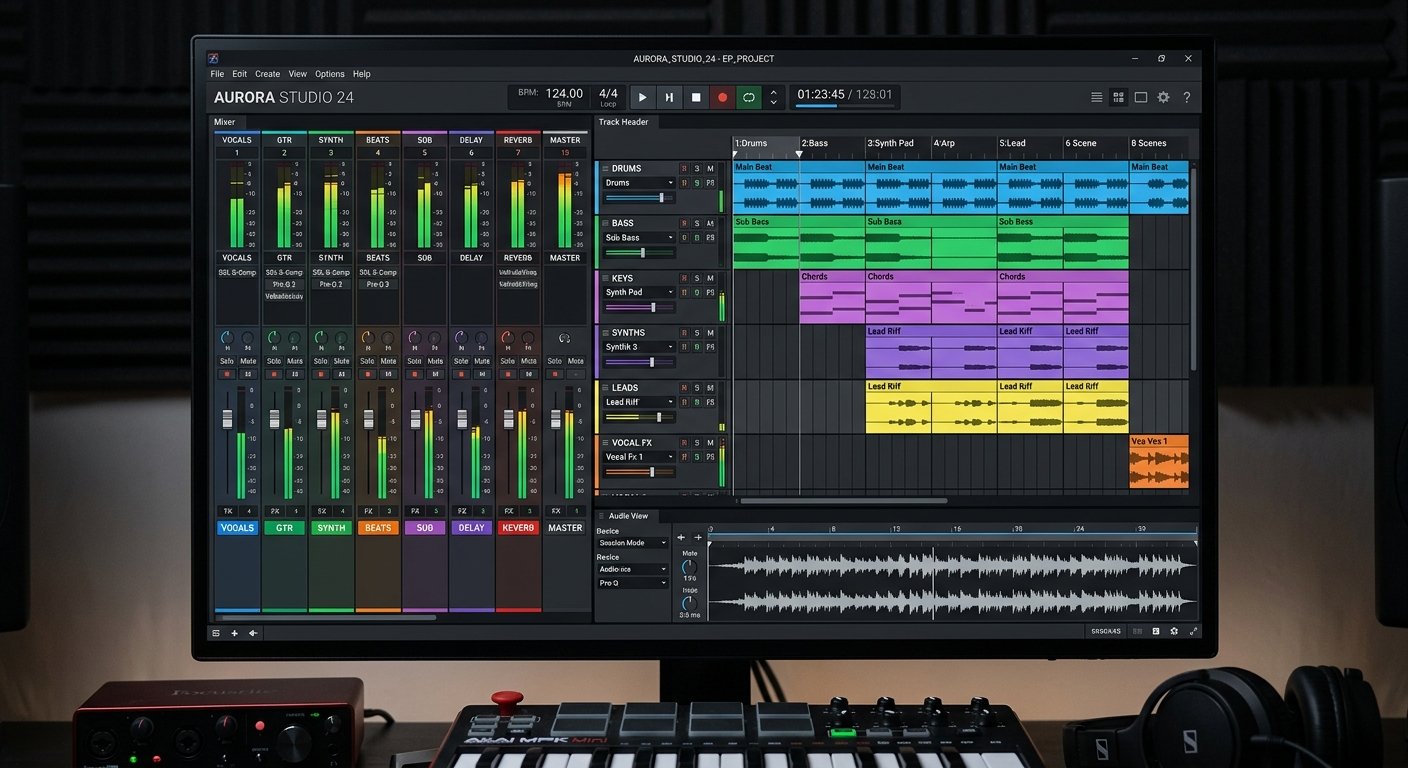Screen dimensions: 1408x768
Task: Switch to the grid view icon at top right
Action: [x=1118, y=97]
